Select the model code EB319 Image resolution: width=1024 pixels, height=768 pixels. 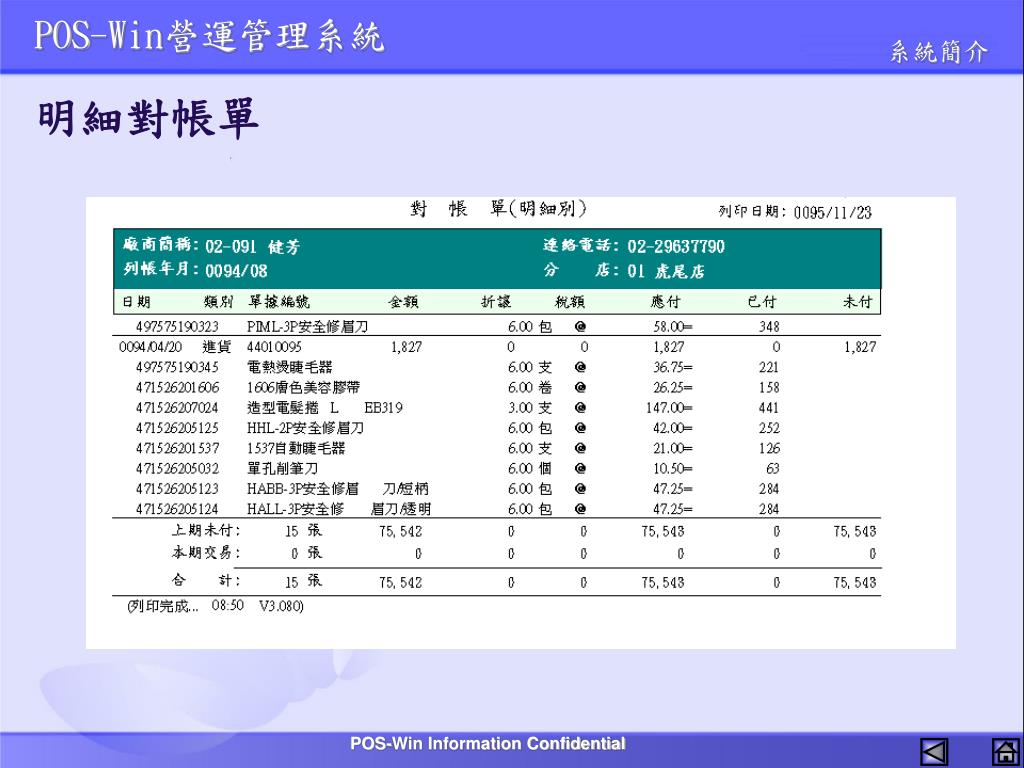pyautogui.click(x=383, y=408)
